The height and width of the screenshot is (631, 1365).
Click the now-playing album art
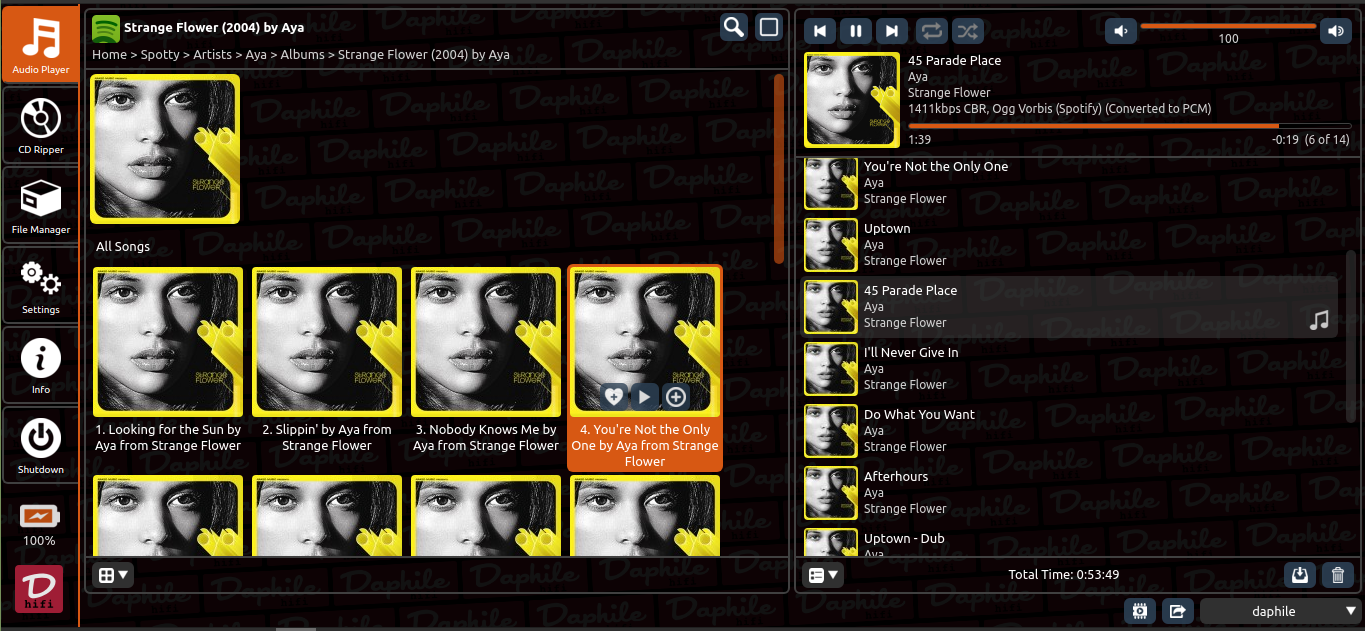click(852, 101)
